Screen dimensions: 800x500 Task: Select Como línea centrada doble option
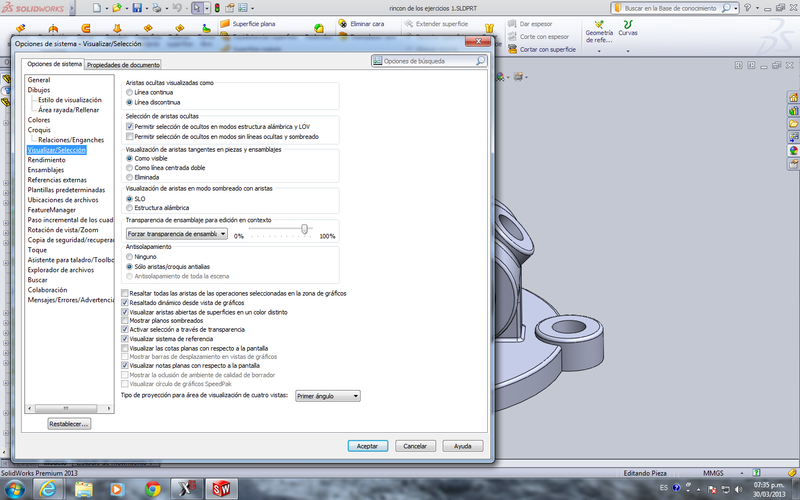point(129,168)
